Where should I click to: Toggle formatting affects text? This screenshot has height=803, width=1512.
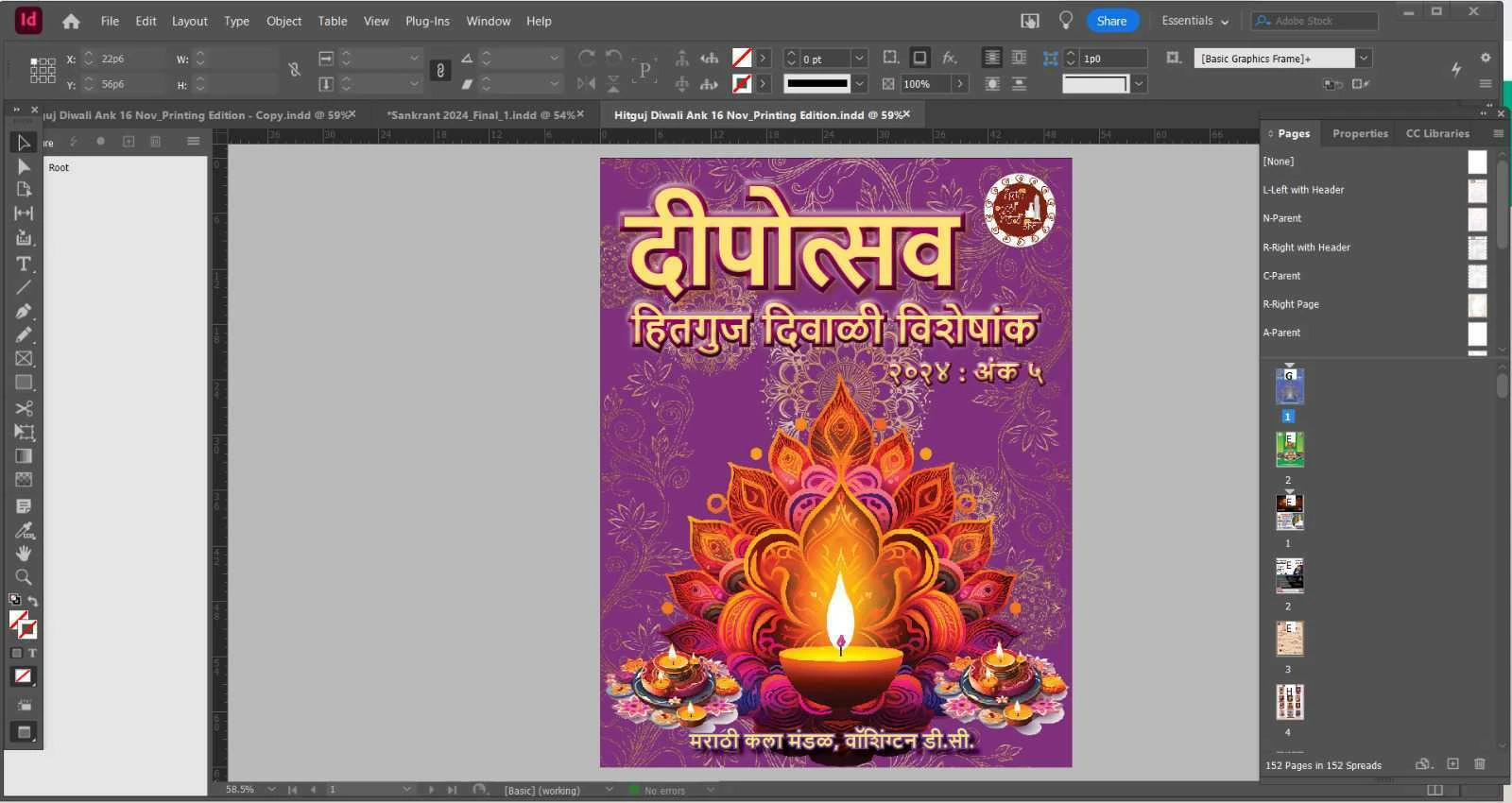32,653
